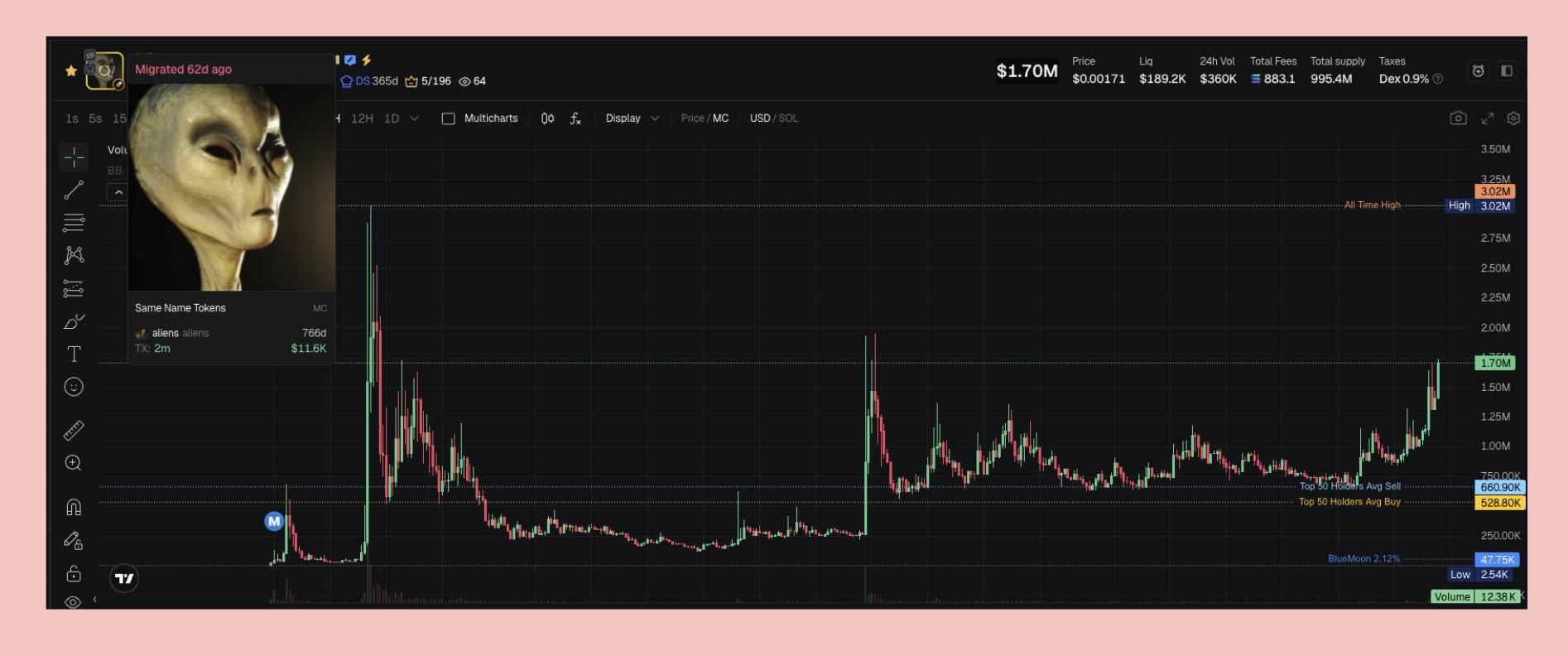Click the Dex 0.9% taxes value
The height and width of the screenshot is (656, 1568).
(1403, 79)
